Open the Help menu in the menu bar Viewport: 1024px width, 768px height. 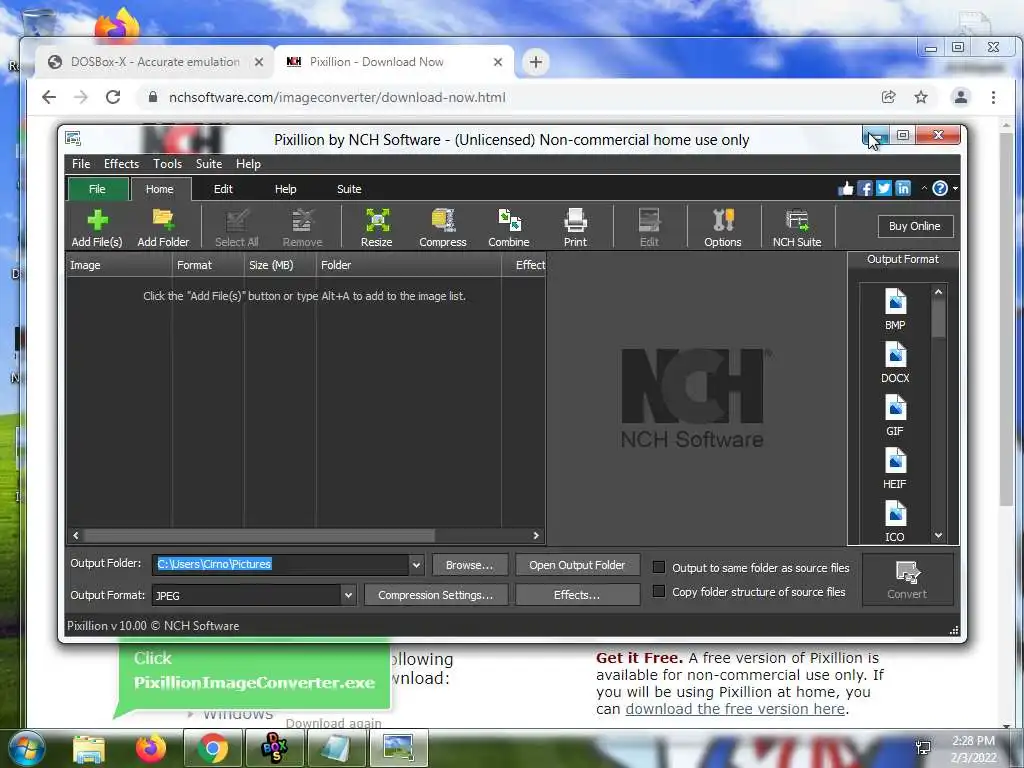248,164
